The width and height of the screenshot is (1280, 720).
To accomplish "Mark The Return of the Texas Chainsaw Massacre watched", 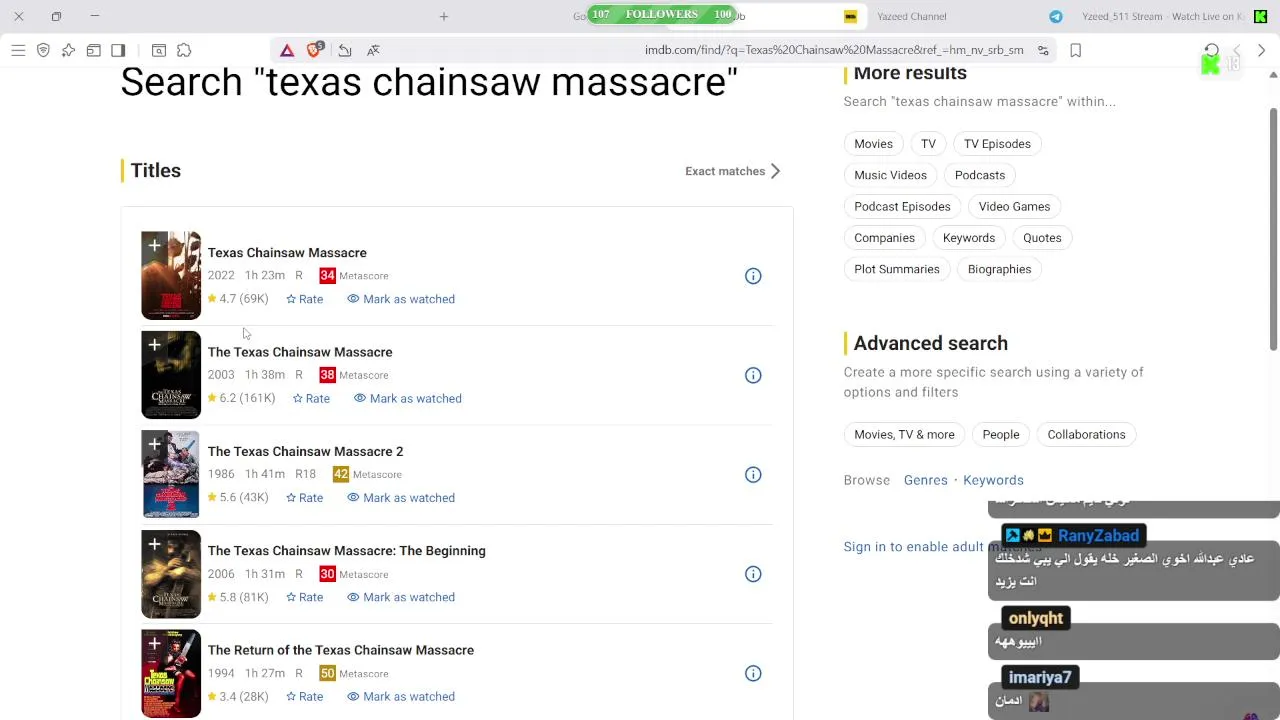I will (401, 696).
